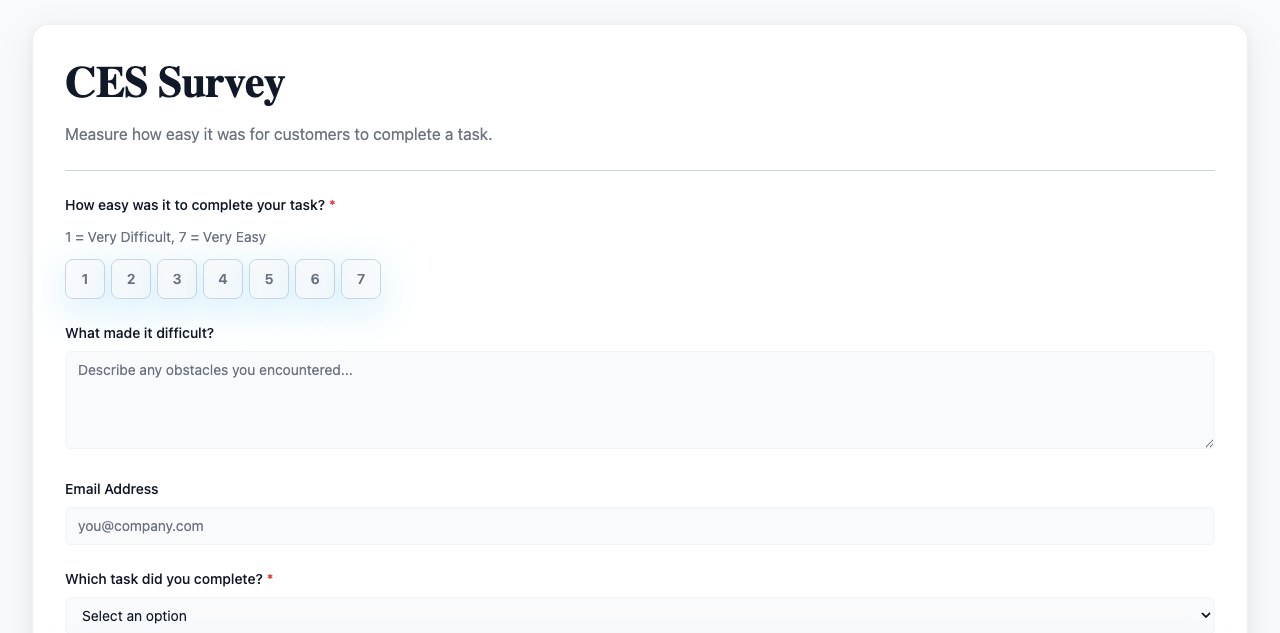Screen dimensions: 1280x633
Task: Choose rating 5 on the ease scale
Action: pyautogui.click(x=269, y=279)
